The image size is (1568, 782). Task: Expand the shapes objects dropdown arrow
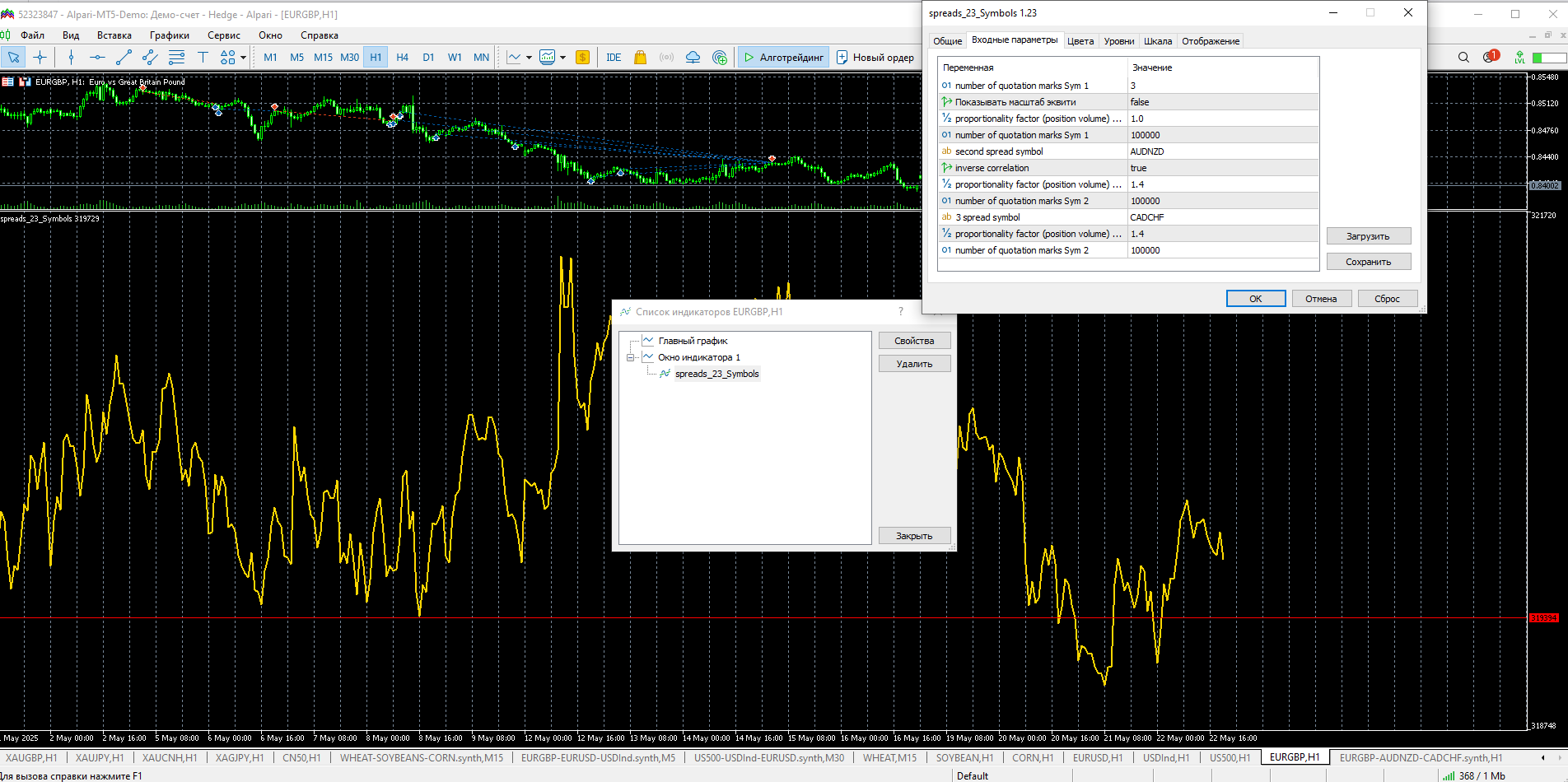coord(243,58)
